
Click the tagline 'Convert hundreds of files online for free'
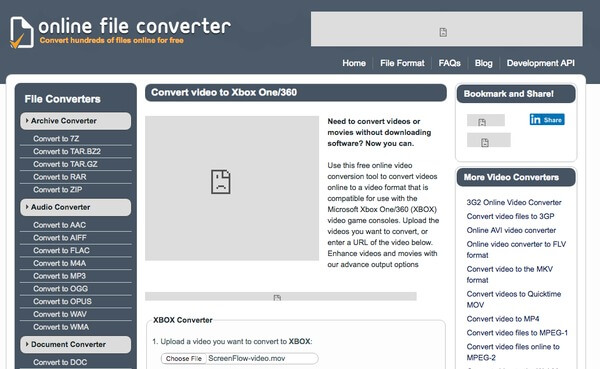[111, 40]
